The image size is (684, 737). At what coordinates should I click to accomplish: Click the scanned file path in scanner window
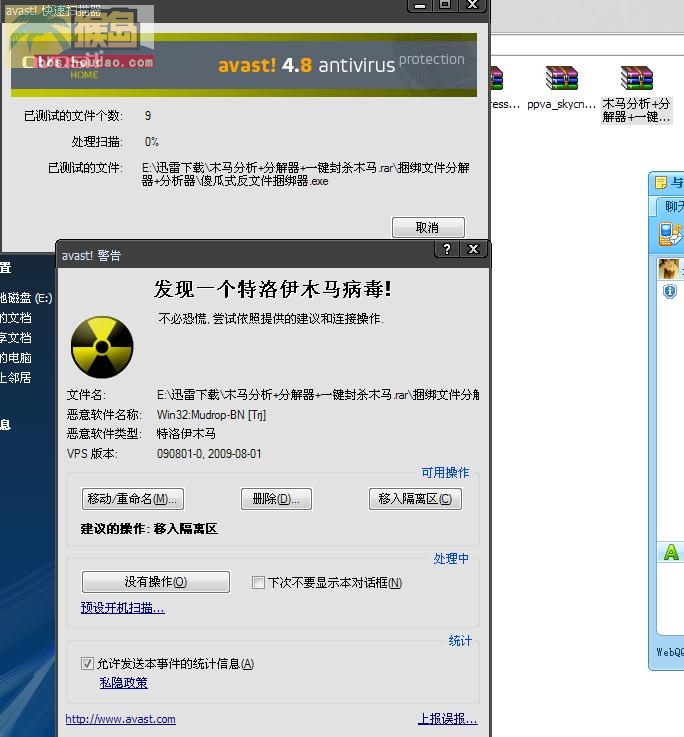click(x=306, y=174)
